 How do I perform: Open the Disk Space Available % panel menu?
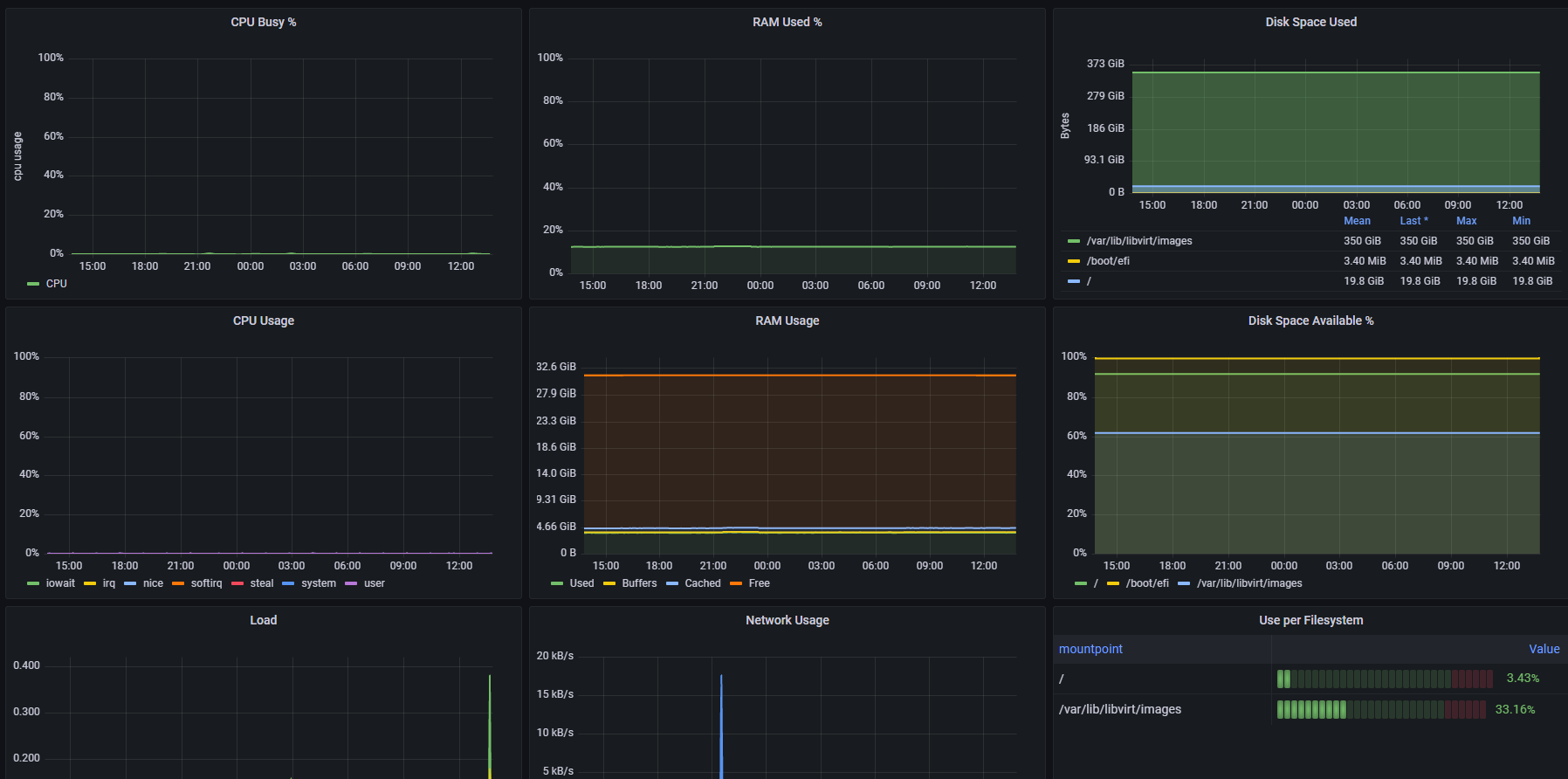pos(1310,321)
